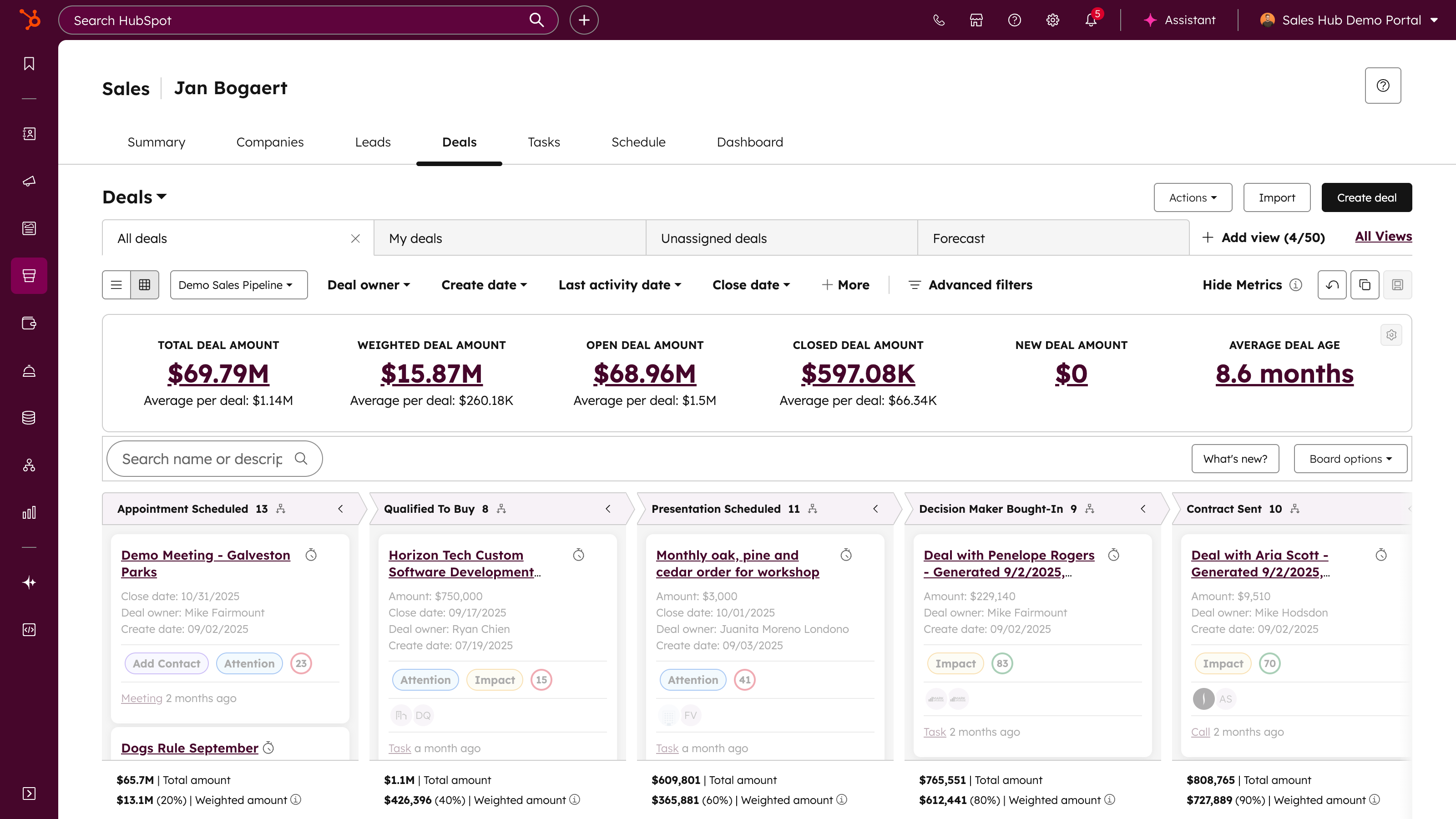Open the calling phone icon
Viewport: 1456px width, 819px height.
point(938,20)
